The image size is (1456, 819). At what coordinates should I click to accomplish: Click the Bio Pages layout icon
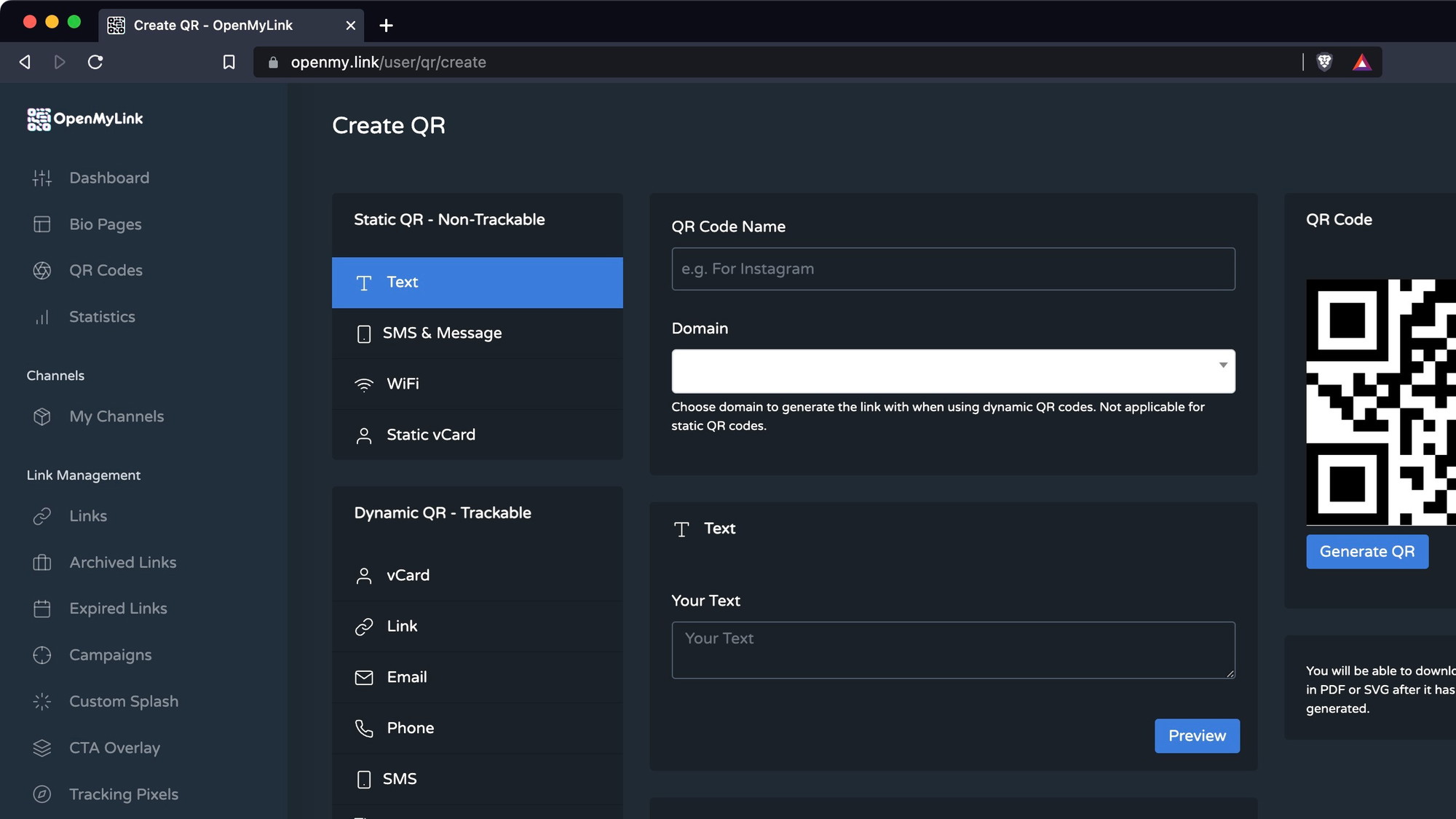click(42, 224)
